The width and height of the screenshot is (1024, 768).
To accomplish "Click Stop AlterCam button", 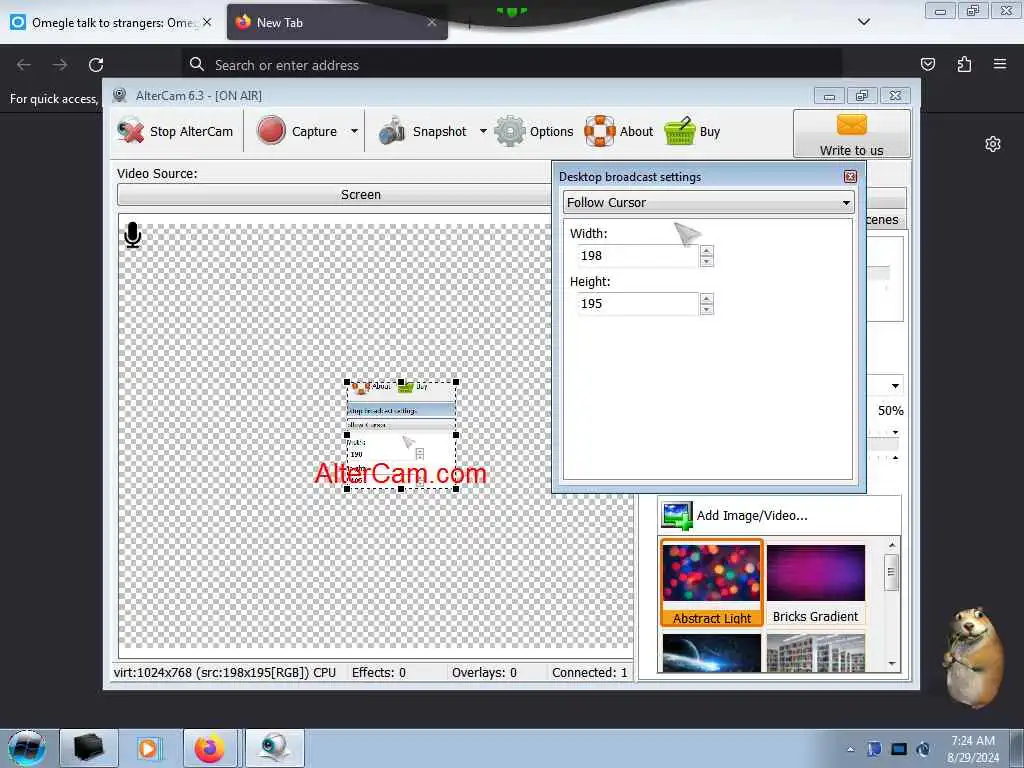I will 175,131.
